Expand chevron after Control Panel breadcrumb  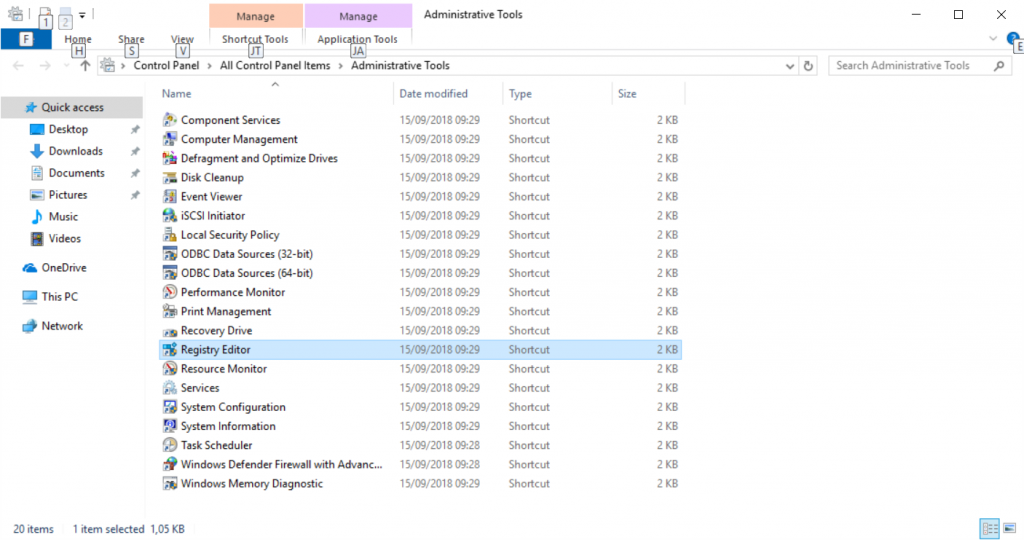pos(210,66)
